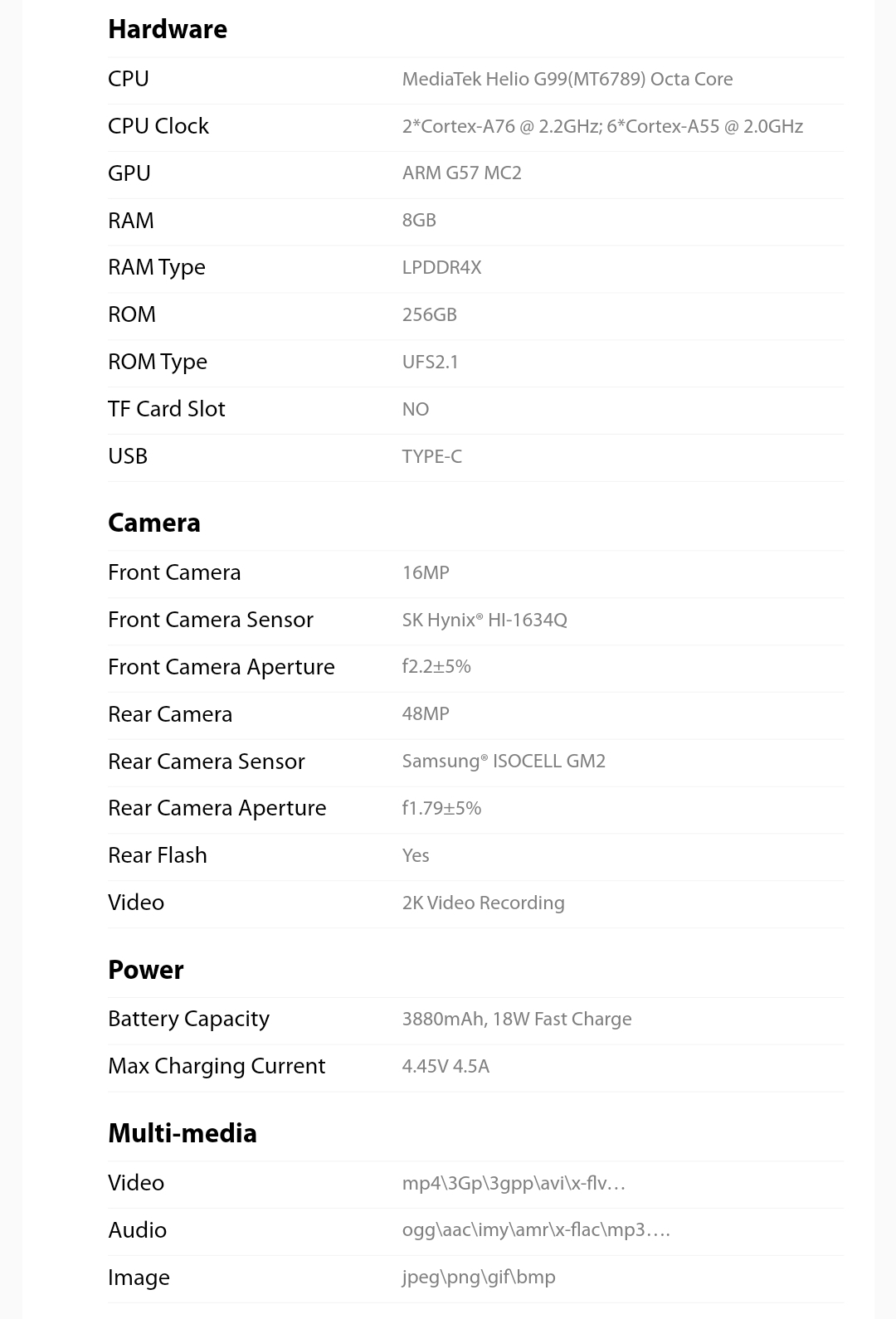
Task: Click the 8GB RAM value
Action: 419,221
